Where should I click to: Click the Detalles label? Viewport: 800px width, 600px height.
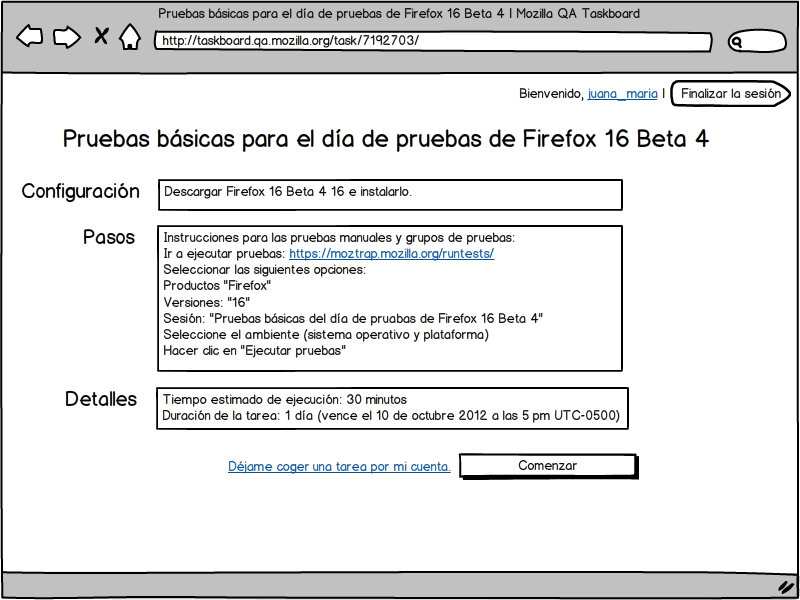(x=101, y=399)
